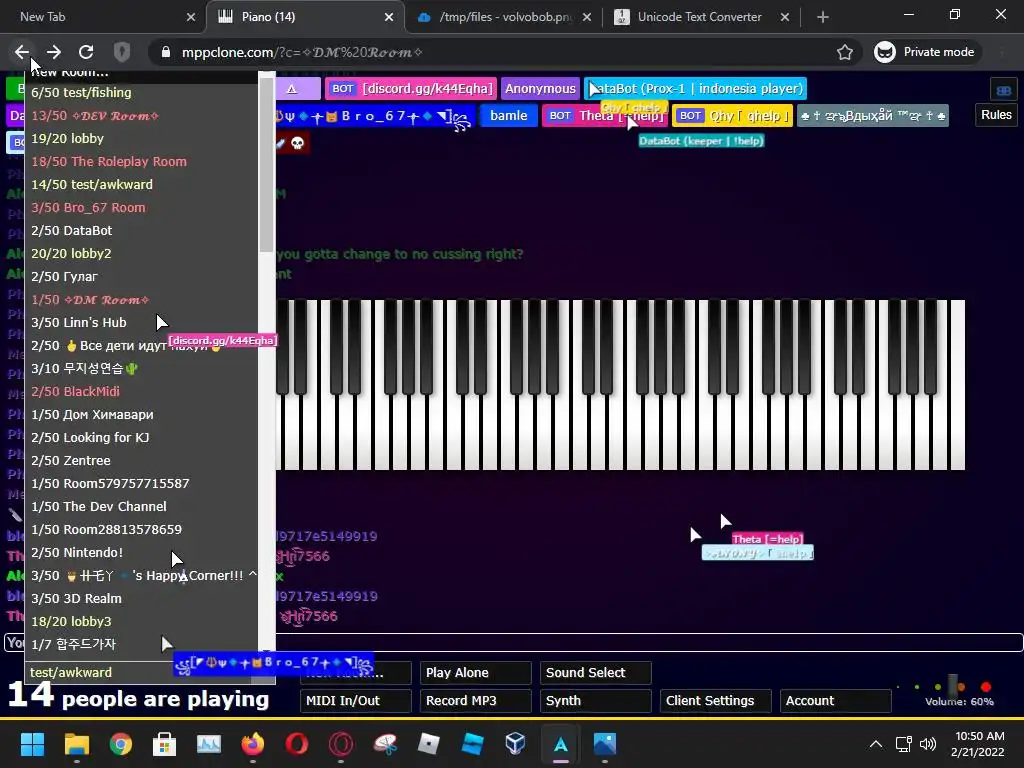1024x768 pixels.
Task: Select the Nintendo! room
Action: pos(142,552)
